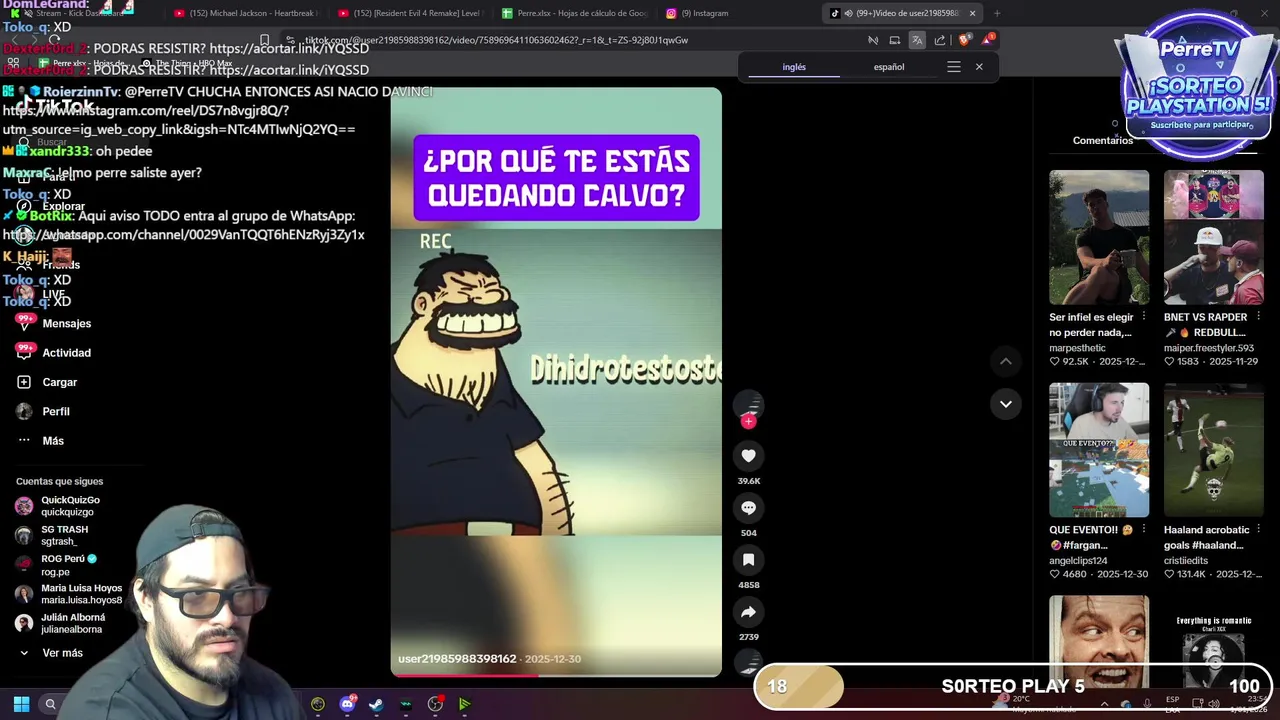This screenshot has width=1280, height=720.
Task: Open the BNET VS RAPDER video thumbnail
Action: coord(1213,237)
